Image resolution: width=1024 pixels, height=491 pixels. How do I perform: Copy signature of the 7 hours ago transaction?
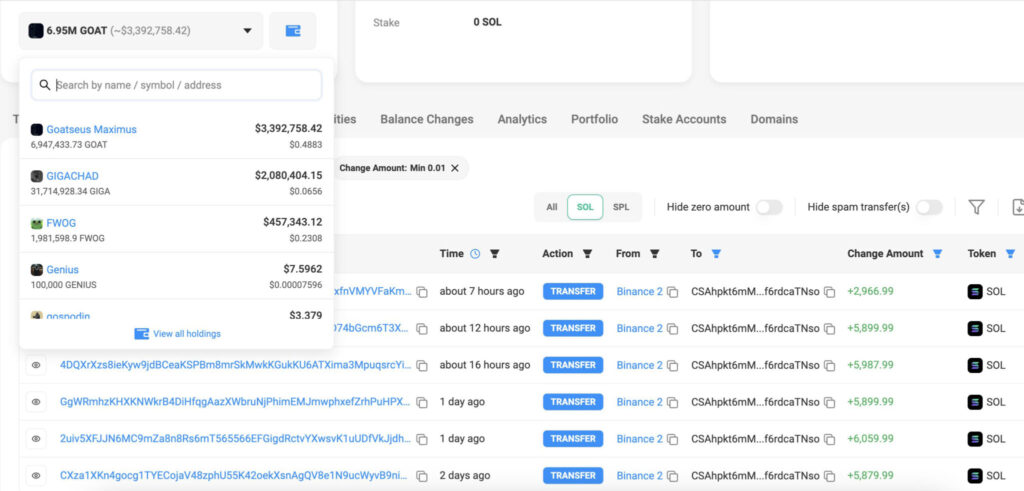(422, 292)
